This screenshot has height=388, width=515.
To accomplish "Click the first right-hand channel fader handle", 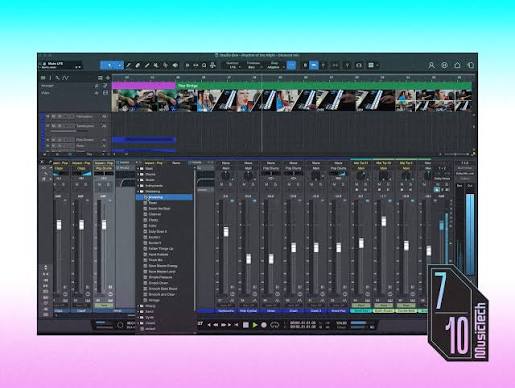I will (226, 231).
